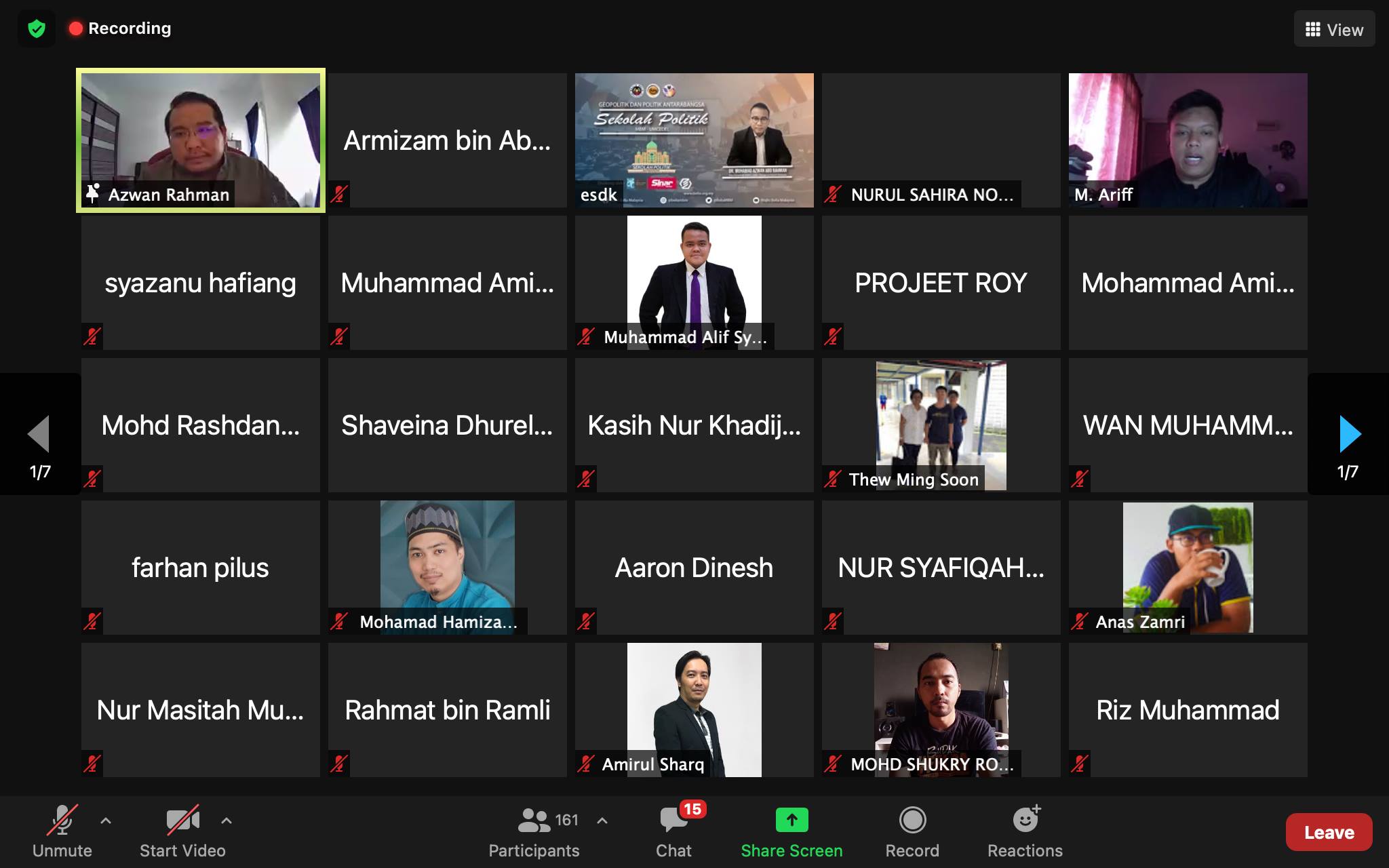Click the green encryption shield icon
The width and height of the screenshot is (1389, 868).
pos(37,28)
